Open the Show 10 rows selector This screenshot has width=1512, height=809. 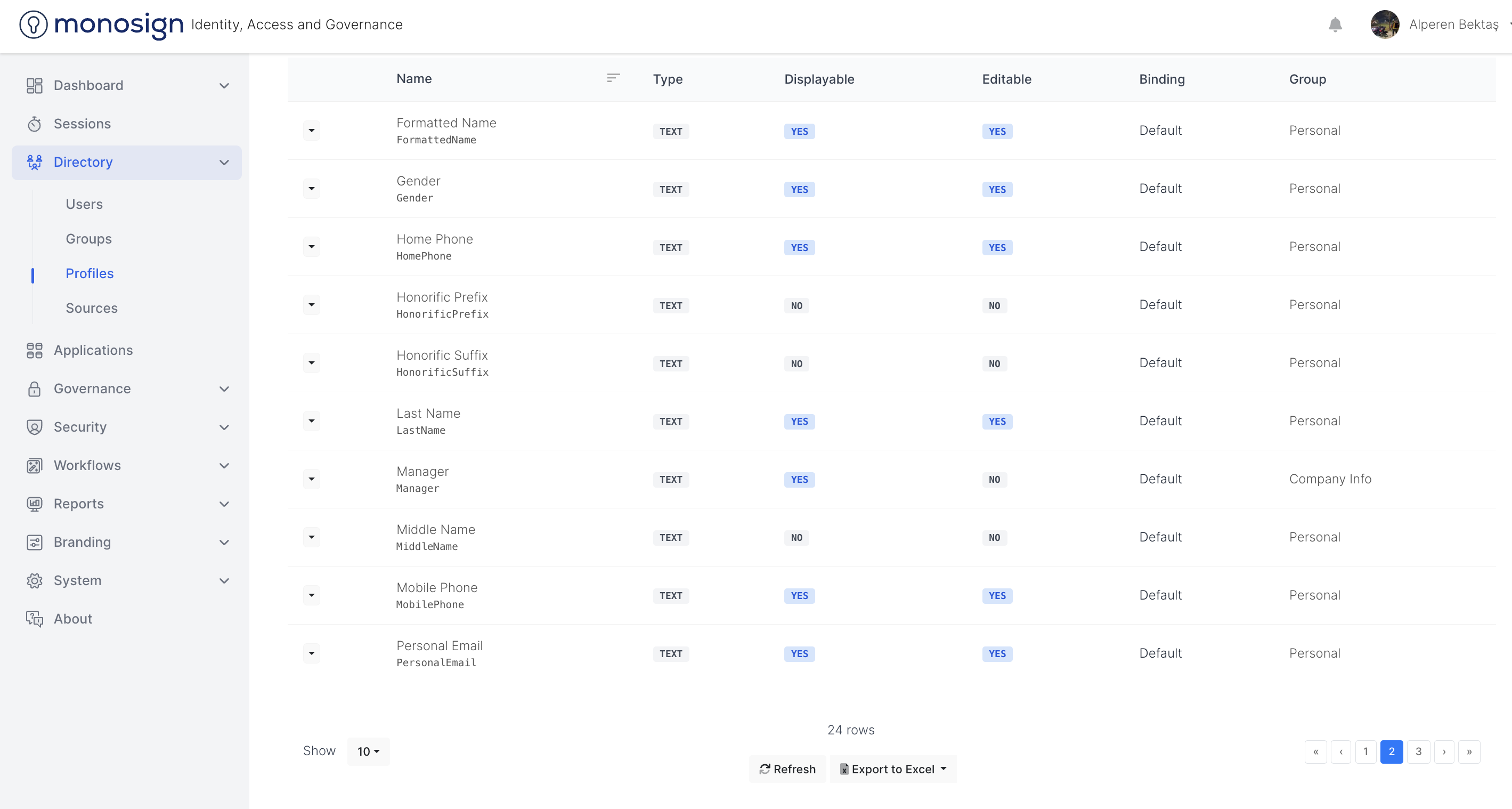tap(368, 751)
